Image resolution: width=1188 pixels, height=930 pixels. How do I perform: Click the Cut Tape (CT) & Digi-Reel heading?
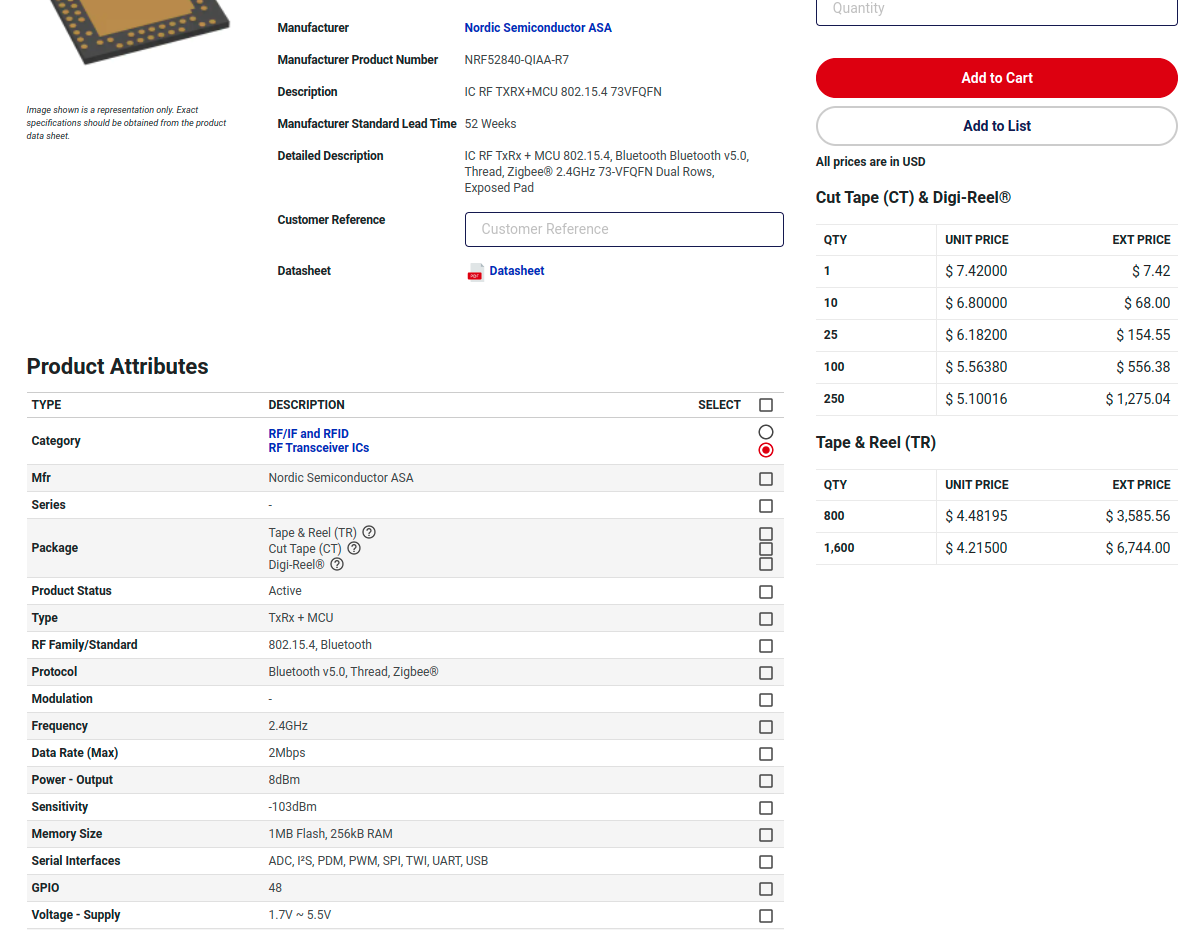[913, 198]
